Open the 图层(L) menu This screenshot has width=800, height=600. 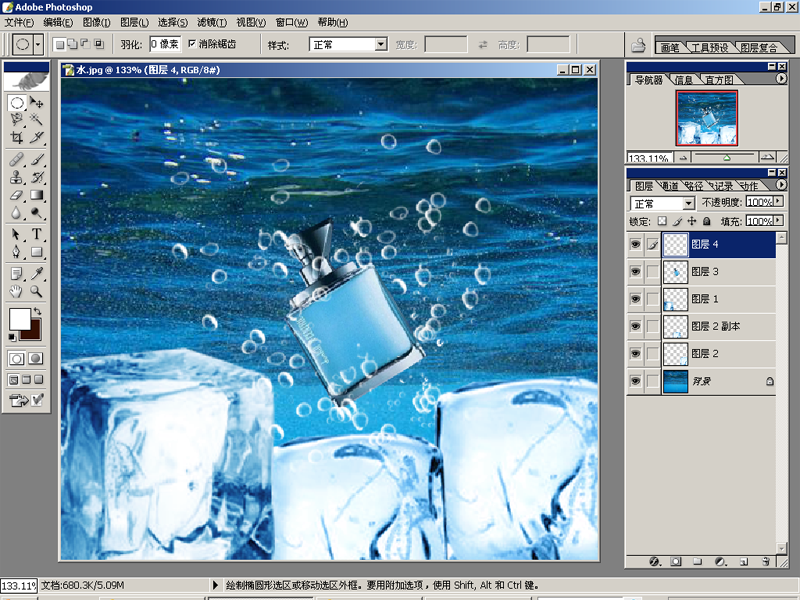tap(134, 22)
